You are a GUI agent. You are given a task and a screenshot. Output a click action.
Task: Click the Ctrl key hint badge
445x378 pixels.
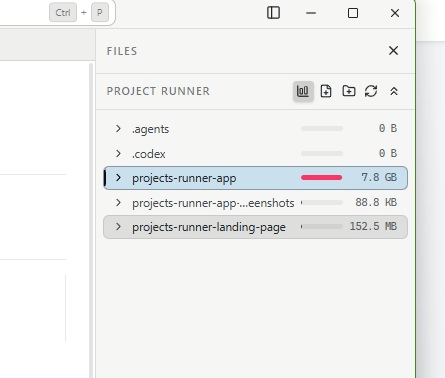point(63,13)
